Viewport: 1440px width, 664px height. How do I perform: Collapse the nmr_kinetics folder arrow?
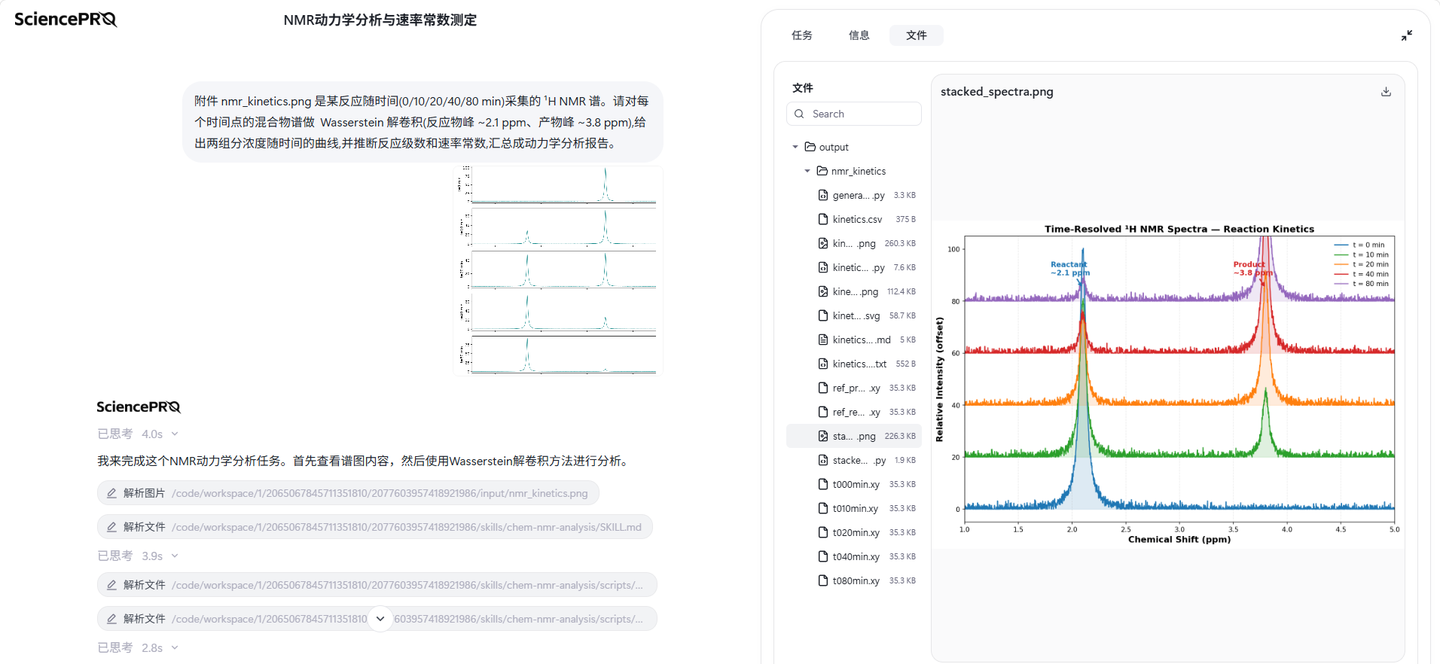pos(808,171)
